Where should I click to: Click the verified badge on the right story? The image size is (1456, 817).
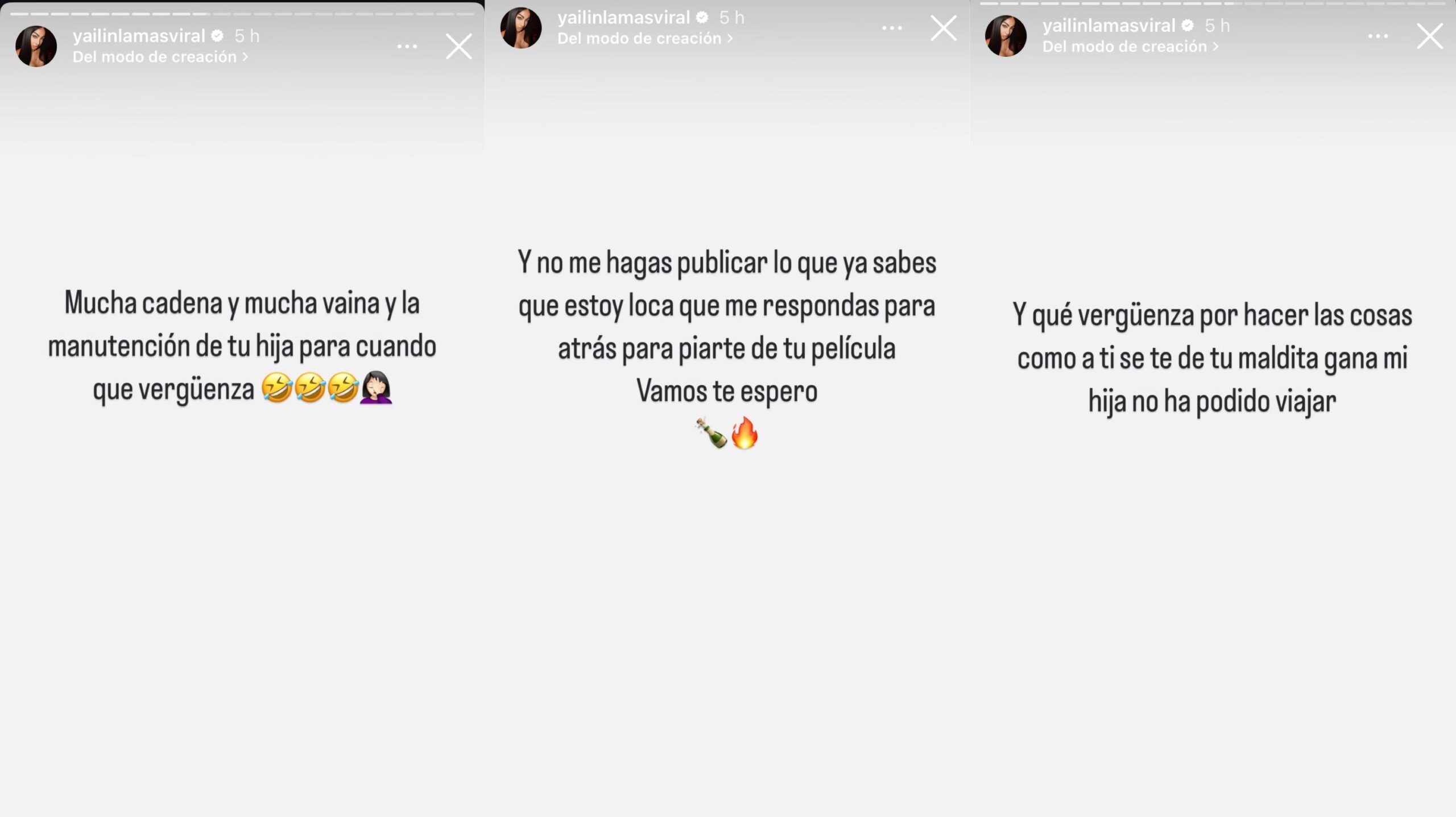click(1188, 26)
